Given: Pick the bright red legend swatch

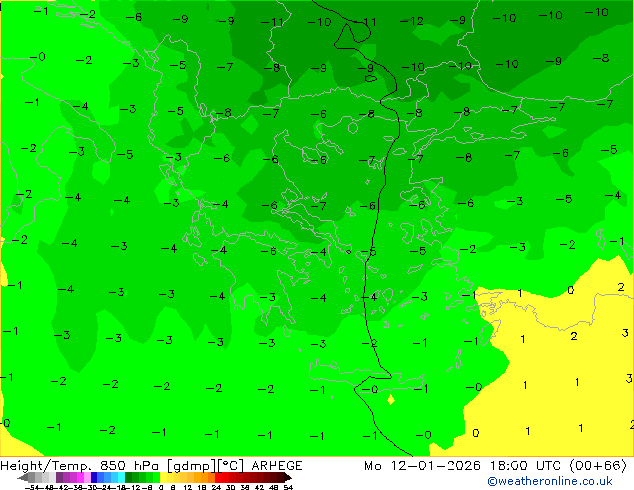Looking at the screenshot, I should [x=218, y=478].
